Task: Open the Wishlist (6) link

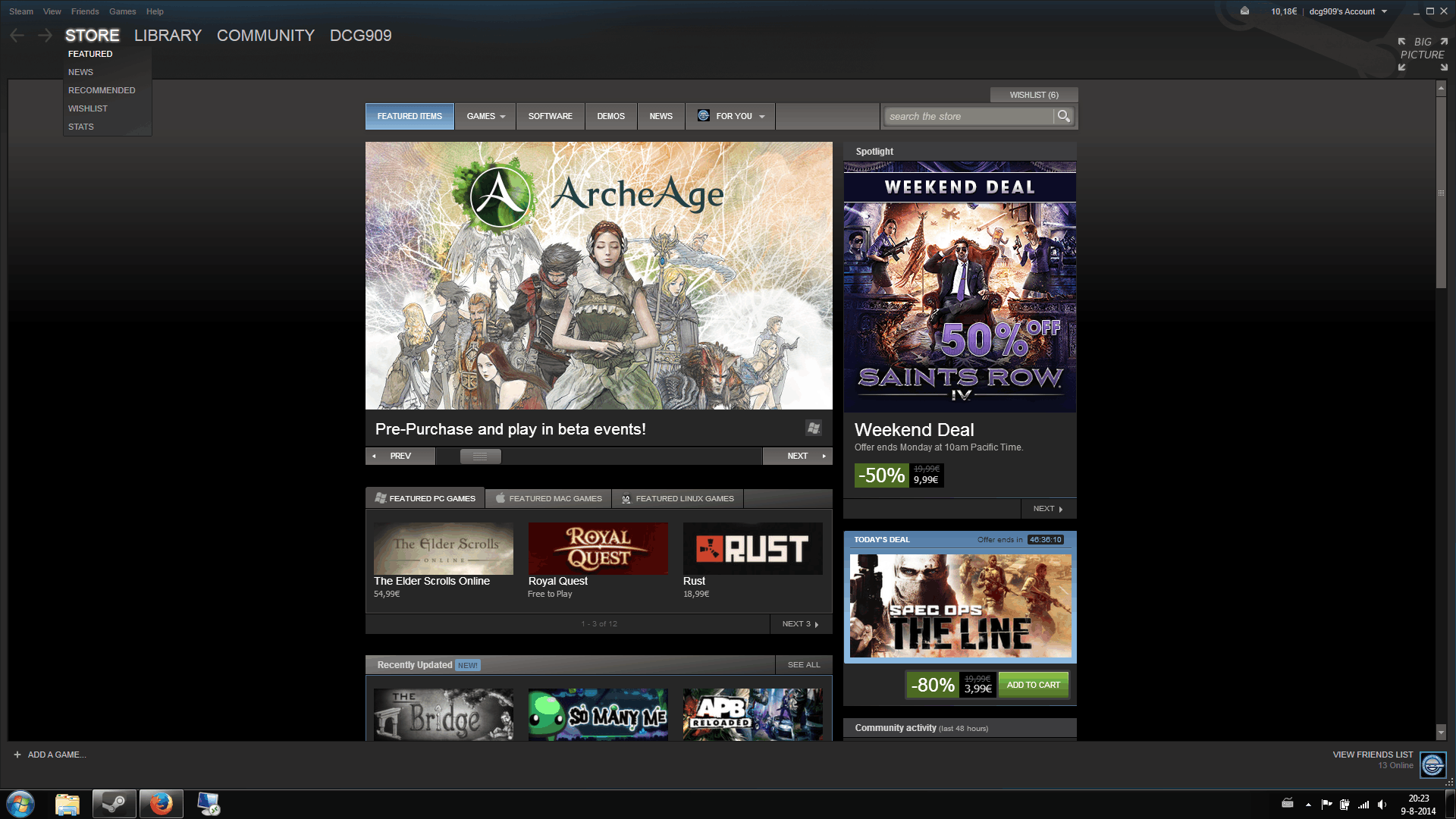Action: (x=1034, y=95)
